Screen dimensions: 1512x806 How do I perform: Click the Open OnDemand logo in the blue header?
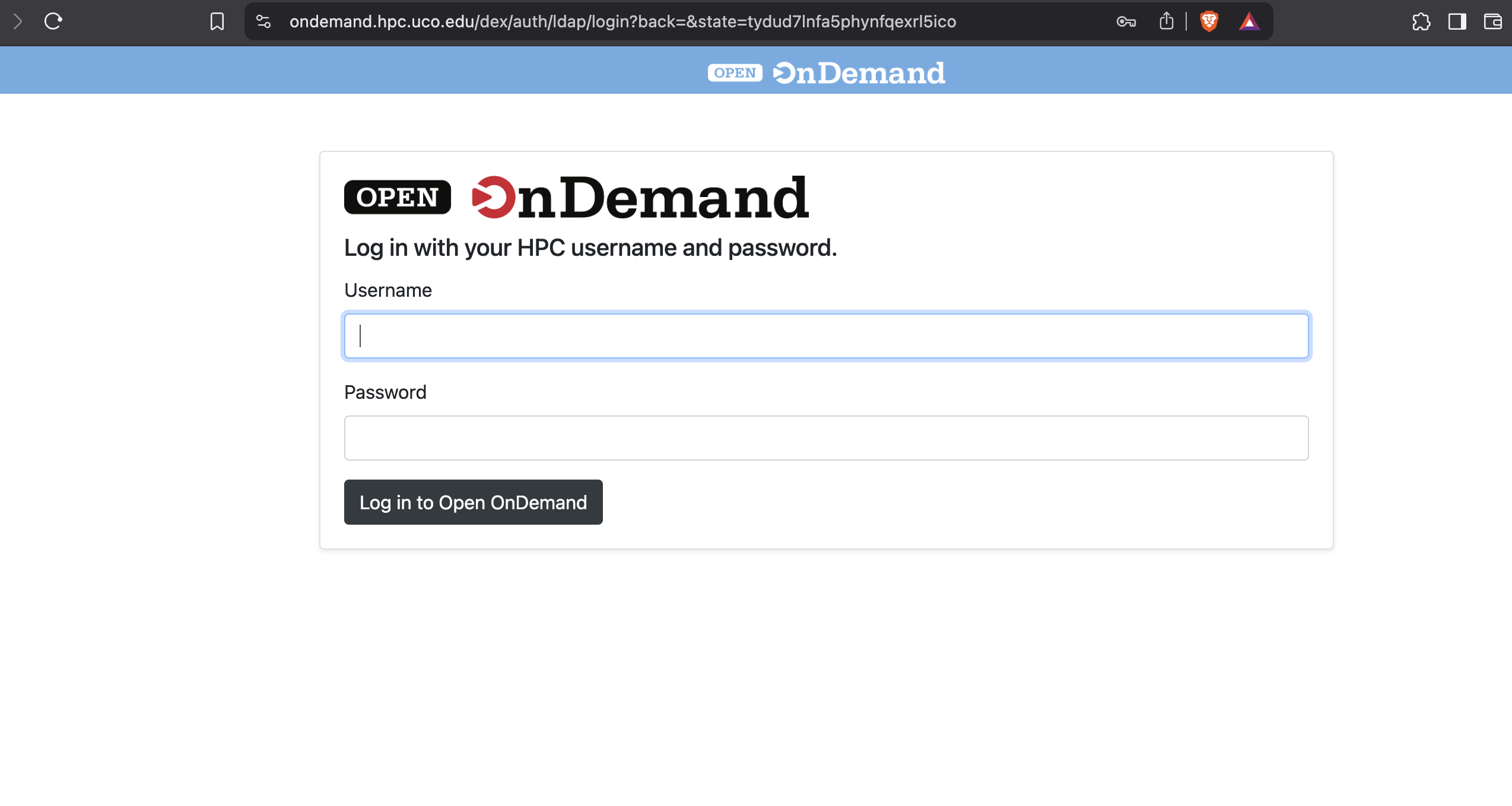[x=826, y=73]
